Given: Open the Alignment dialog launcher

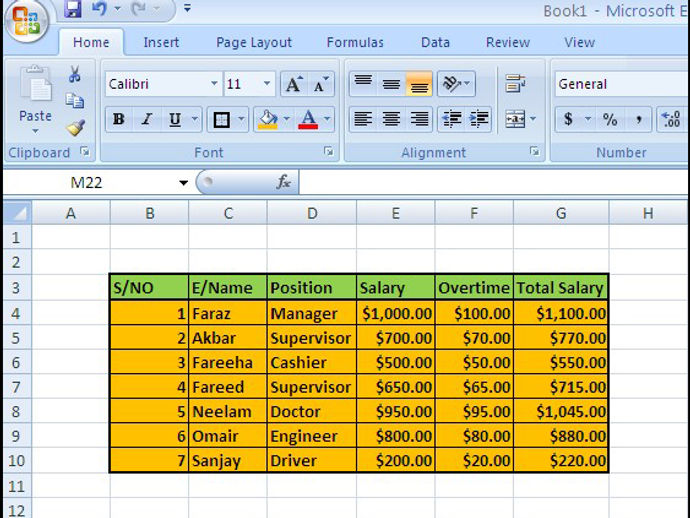Looking at the screenshot, I should click(534, 152).
